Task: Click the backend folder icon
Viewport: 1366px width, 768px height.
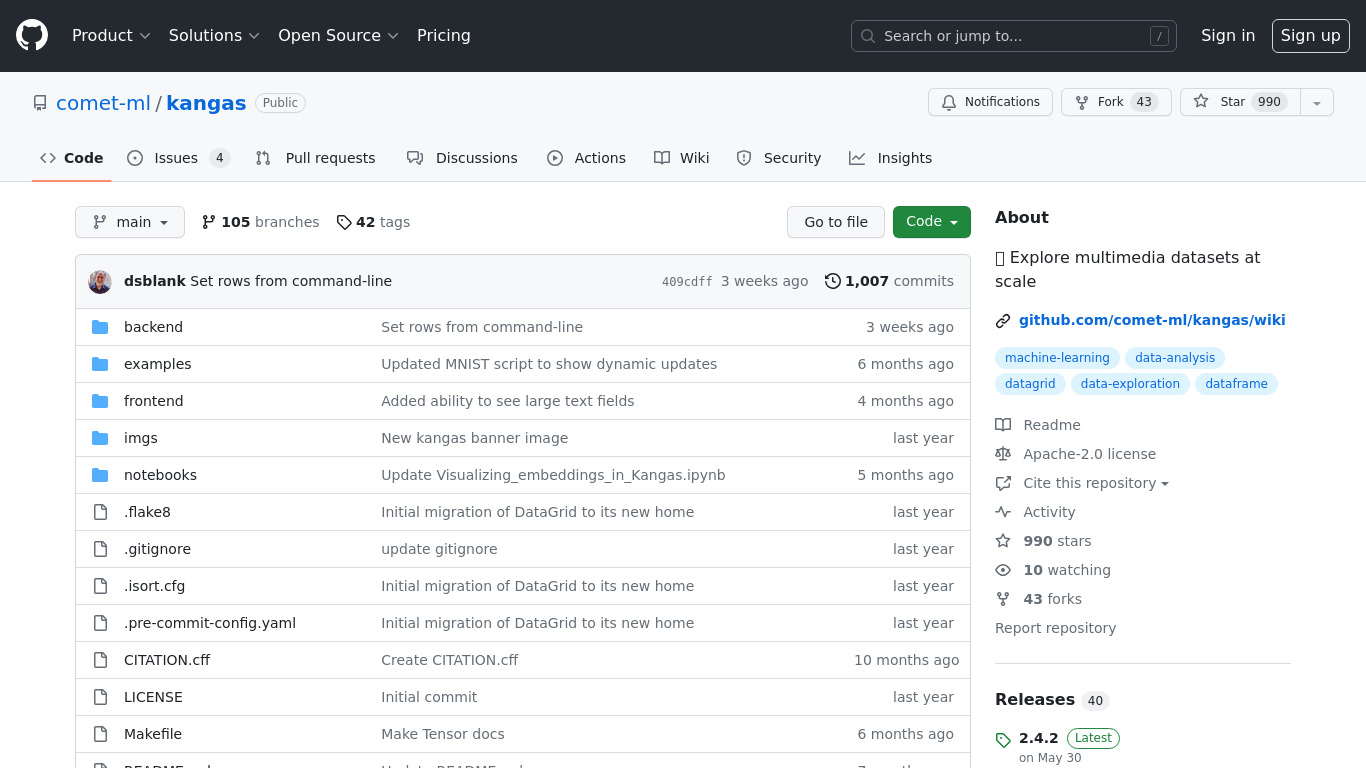Action: pyautogui.click(x=100, y=327)
